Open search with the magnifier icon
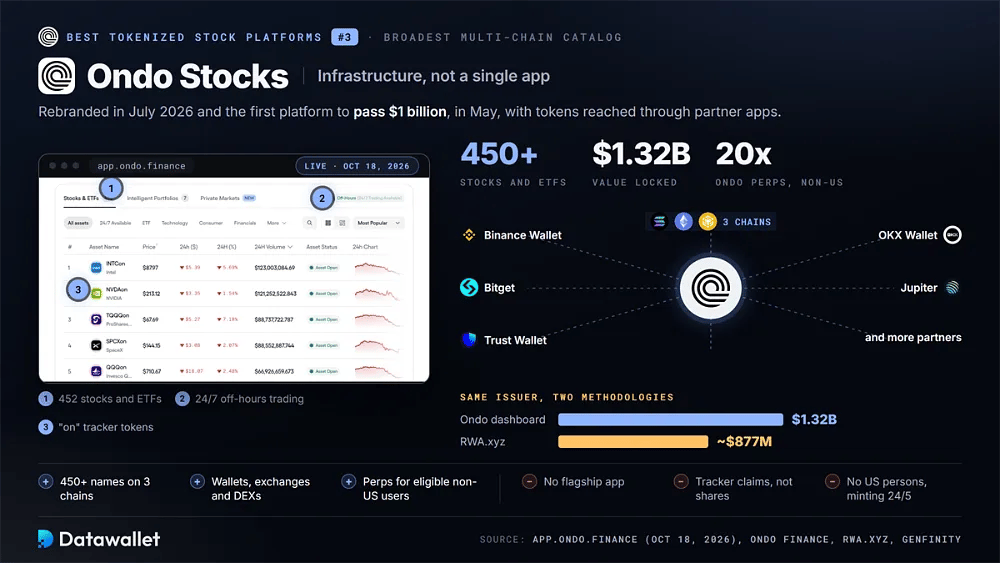Screen dimensions: 1000x563 point(309,223)
